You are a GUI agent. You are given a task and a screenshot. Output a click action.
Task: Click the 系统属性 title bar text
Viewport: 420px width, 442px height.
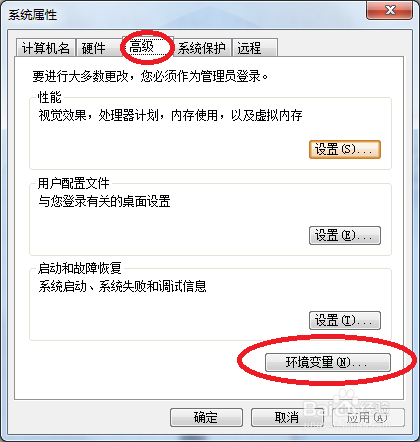click(33, 15)
